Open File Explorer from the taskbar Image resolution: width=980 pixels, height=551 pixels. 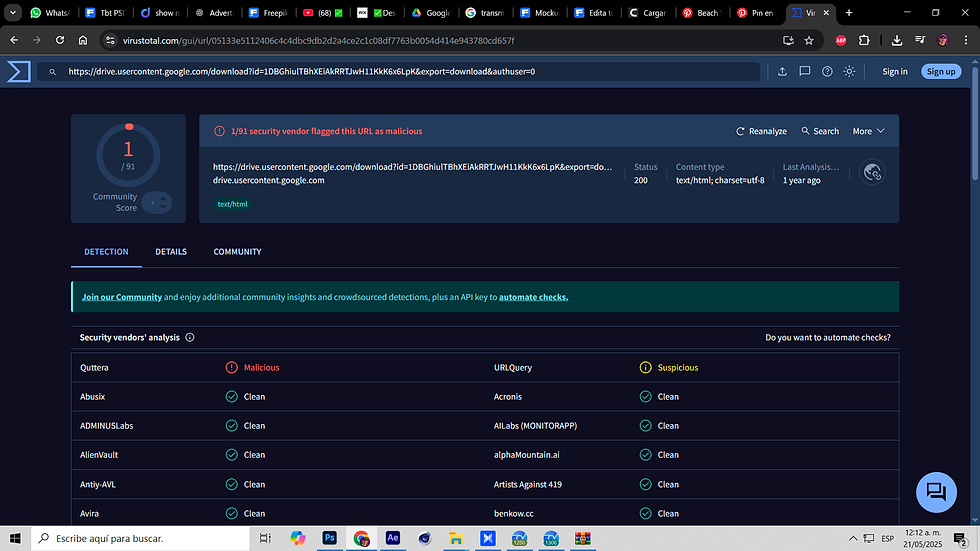pyautogui.click(x=456, y=538)
